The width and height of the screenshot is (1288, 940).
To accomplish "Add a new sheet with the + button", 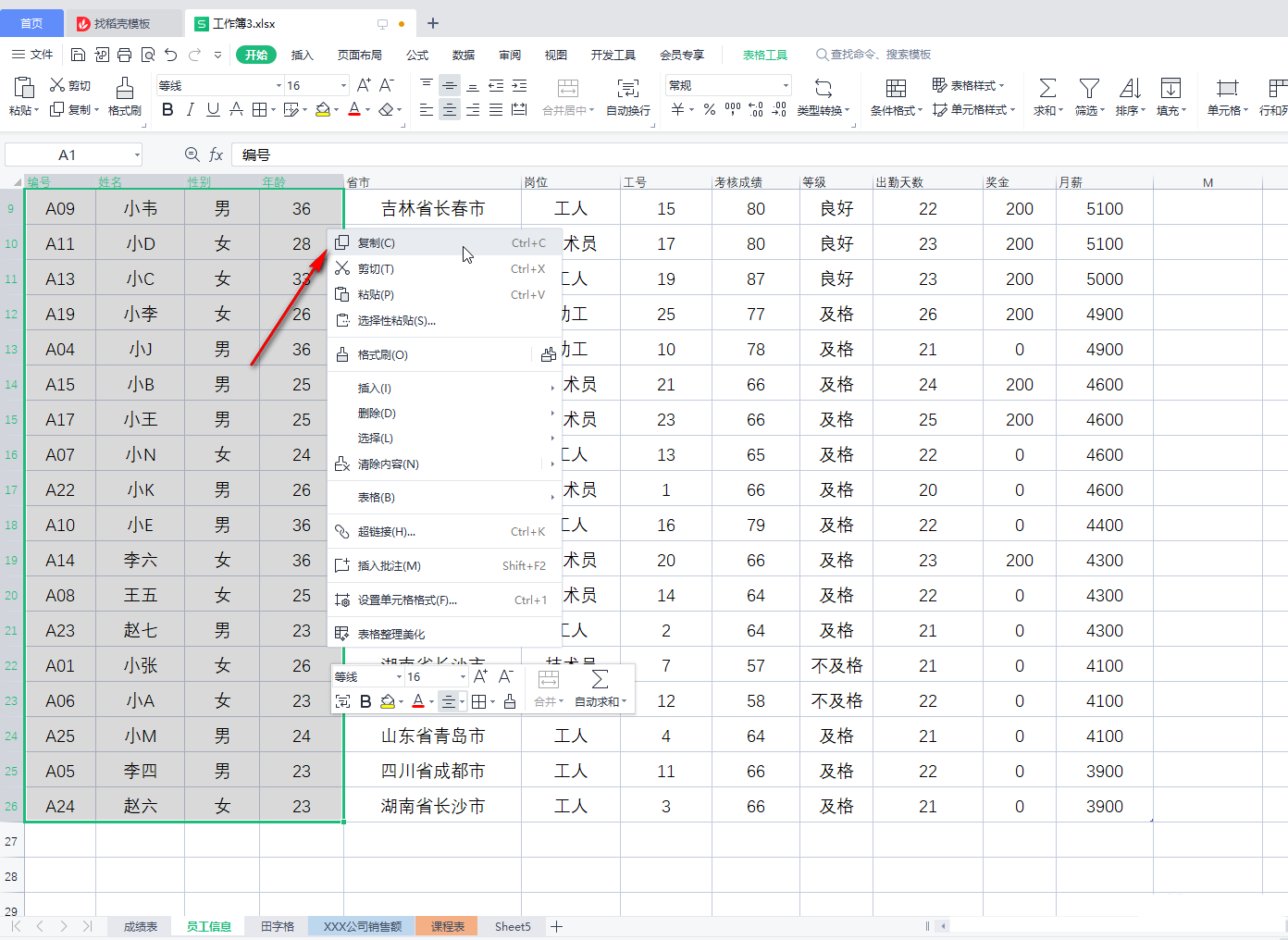I will 556,926.
